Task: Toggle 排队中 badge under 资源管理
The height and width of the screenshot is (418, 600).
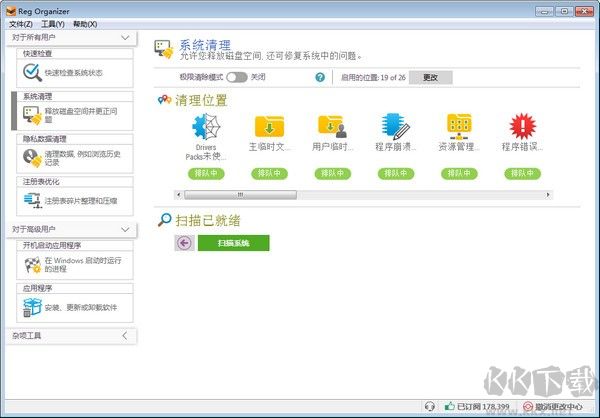Action: click(x=459, y=173)
